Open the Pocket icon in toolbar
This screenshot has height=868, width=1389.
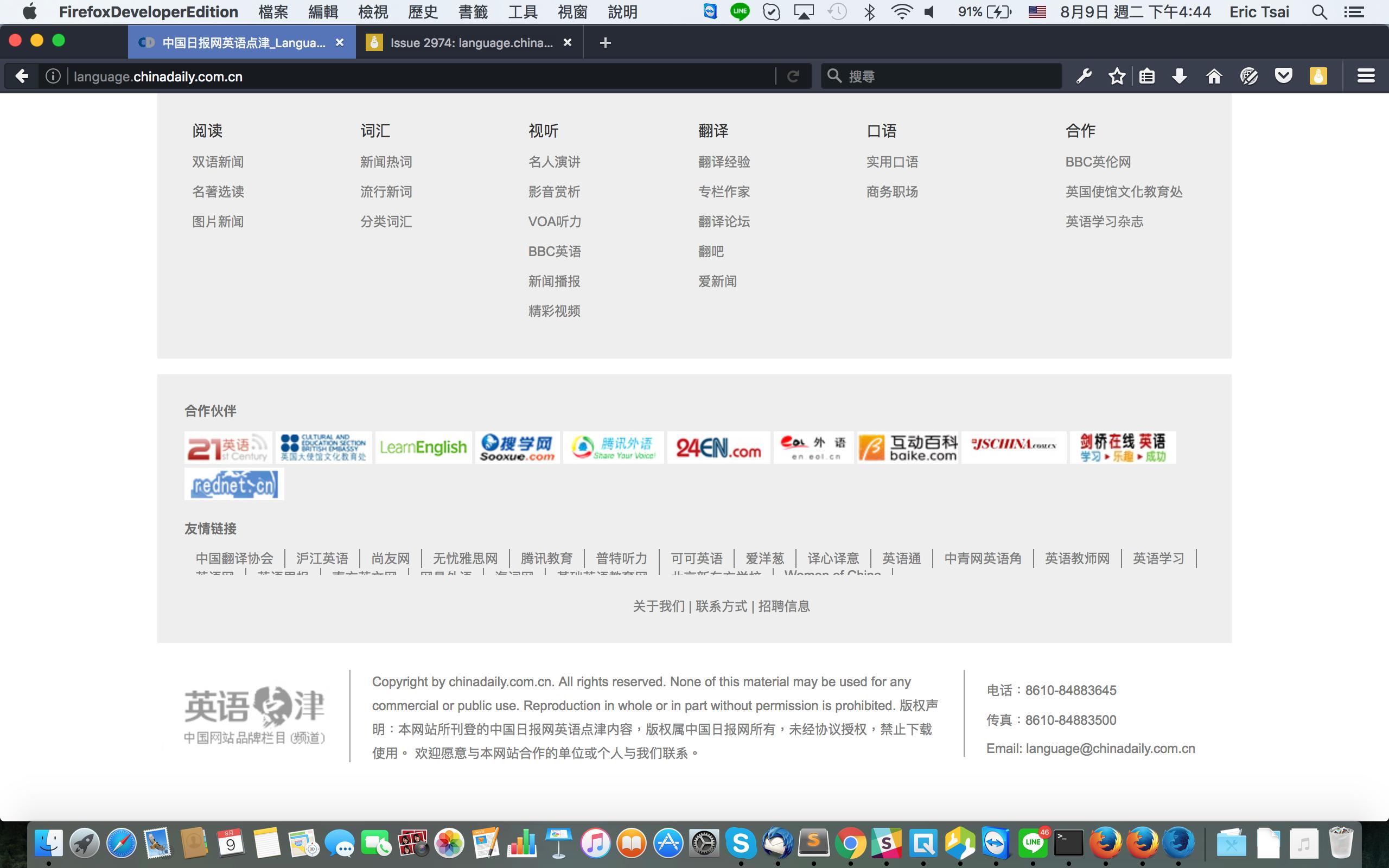(1283, 76)
